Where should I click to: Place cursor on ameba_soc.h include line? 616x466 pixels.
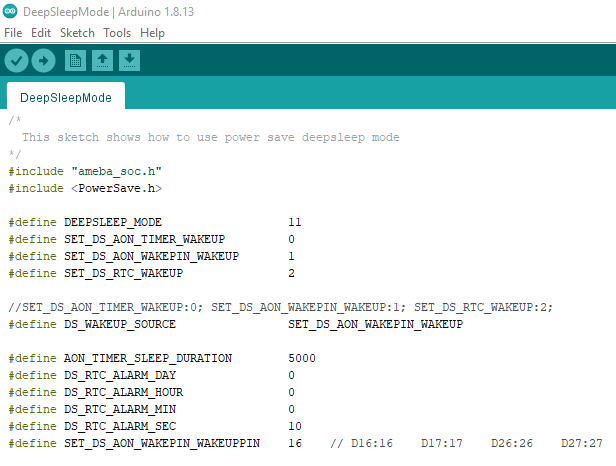[x=85, y=171]
